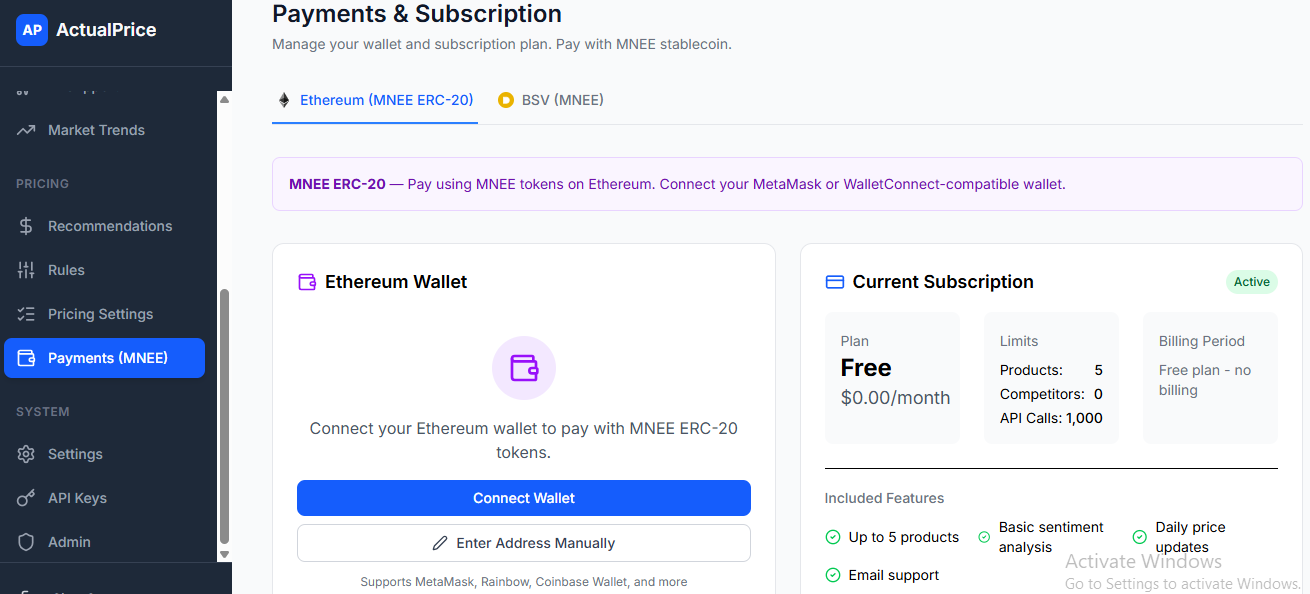1310x594 pixels.
Task: Click the sidebar scrollbar up arrow
Action: coord(224,99)
